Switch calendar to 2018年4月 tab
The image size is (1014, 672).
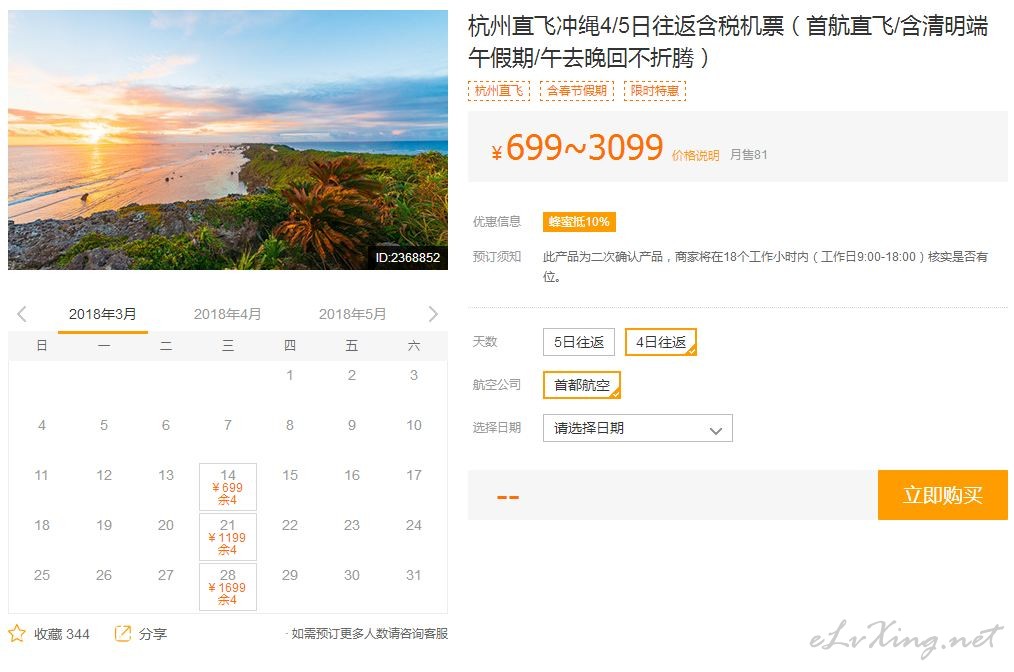click(x=228, y=314)
